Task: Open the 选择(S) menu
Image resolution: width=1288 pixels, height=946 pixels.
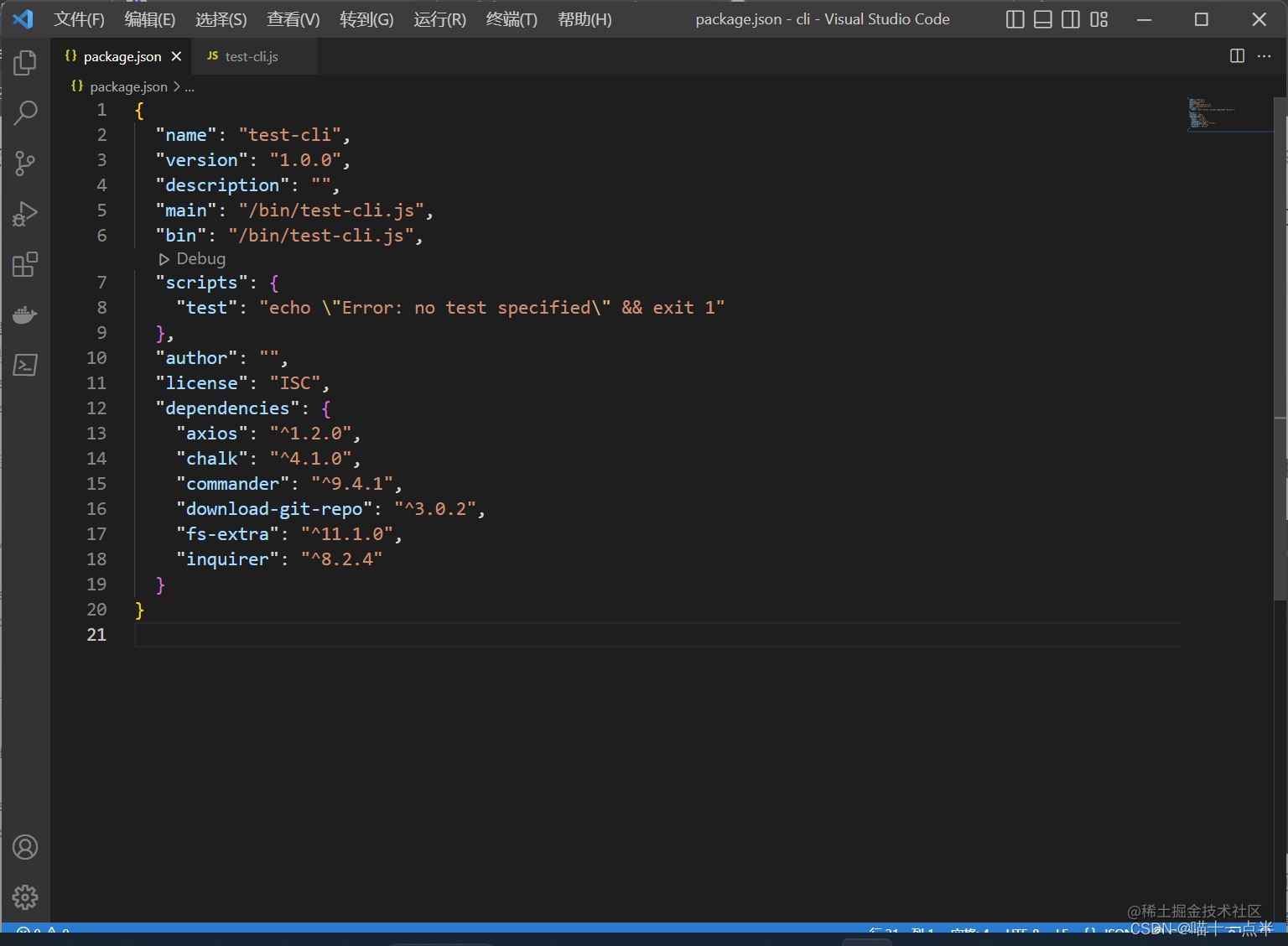Action: [221, 19]
